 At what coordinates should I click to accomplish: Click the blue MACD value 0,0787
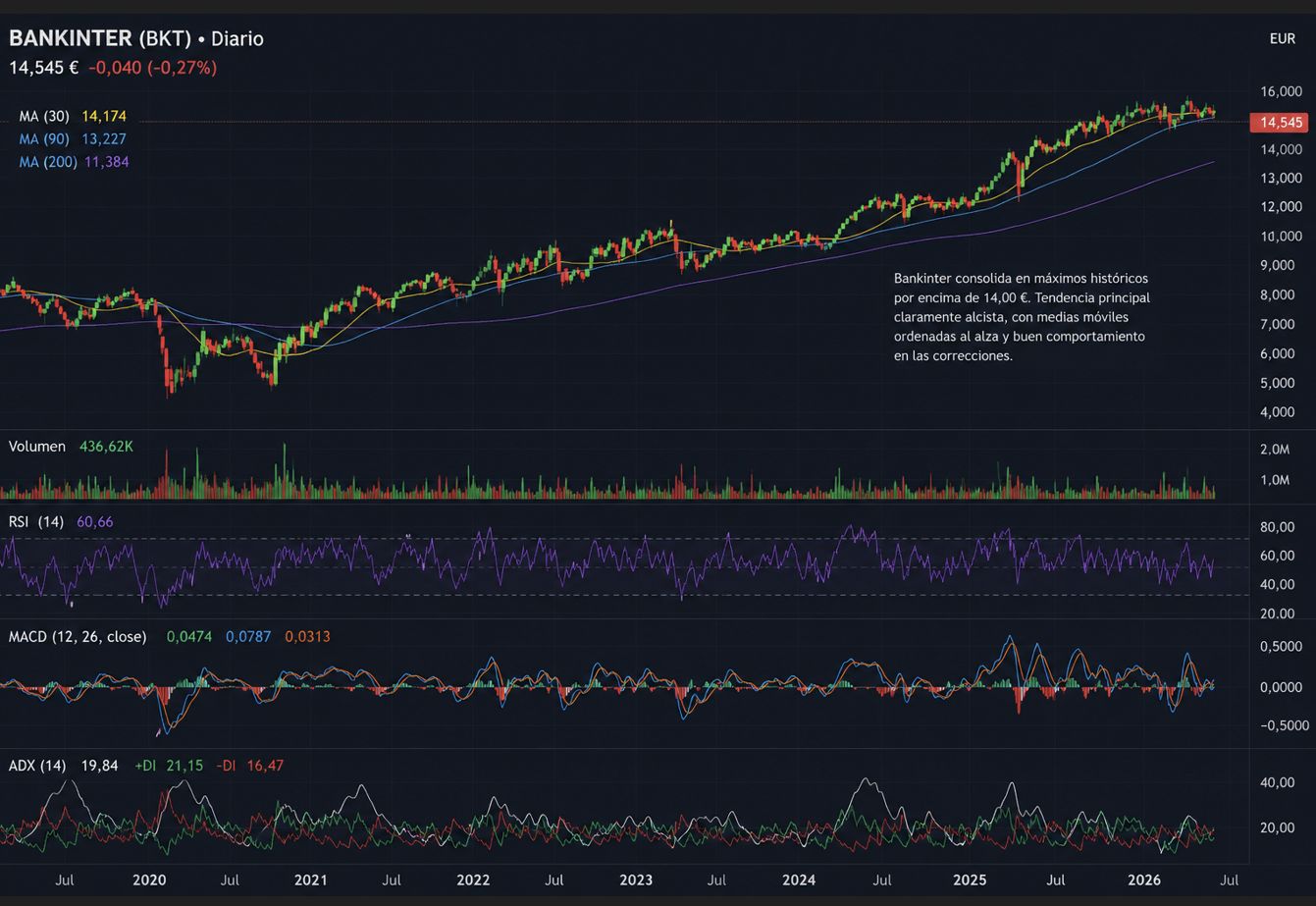(x=248, y=637)
